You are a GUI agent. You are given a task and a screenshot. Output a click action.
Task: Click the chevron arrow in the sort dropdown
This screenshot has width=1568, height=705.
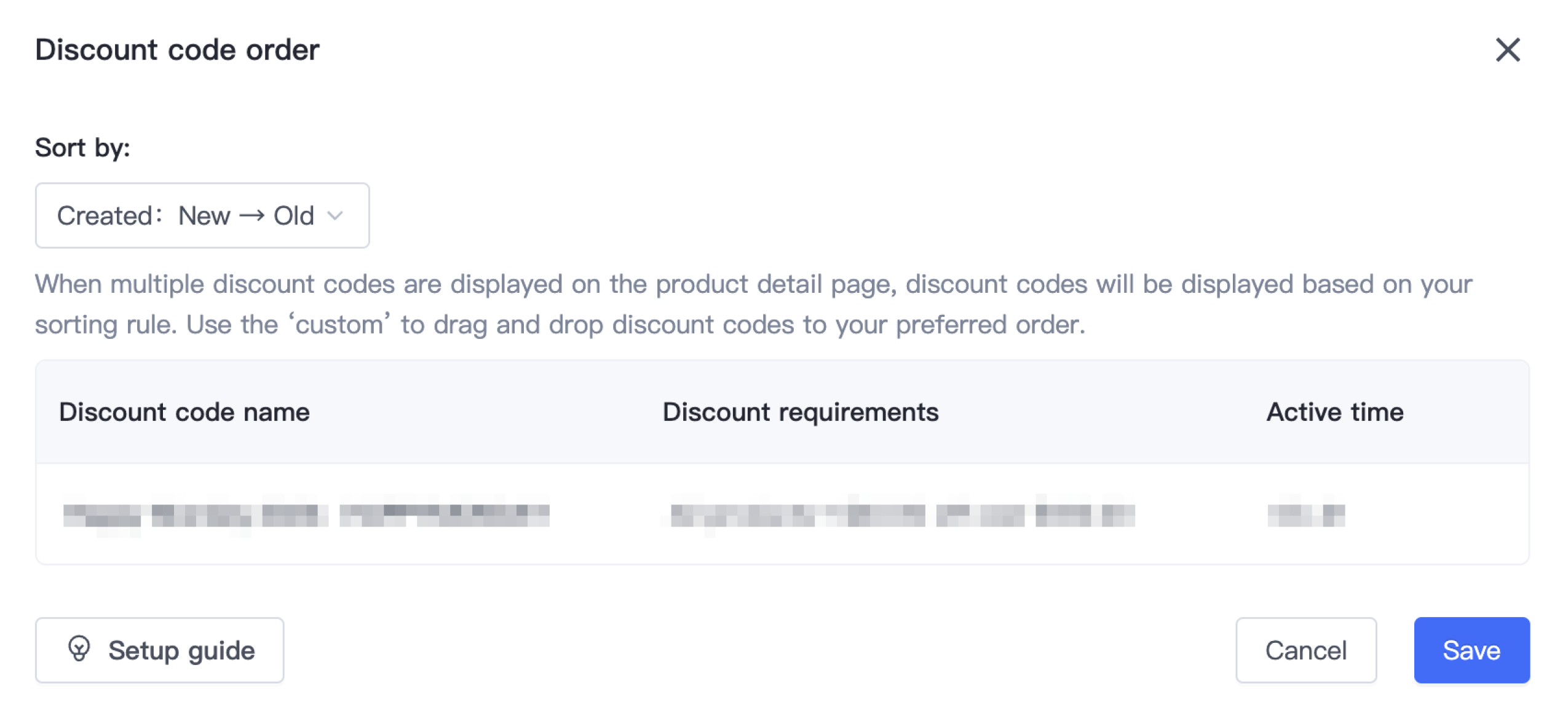pos(335,215)
